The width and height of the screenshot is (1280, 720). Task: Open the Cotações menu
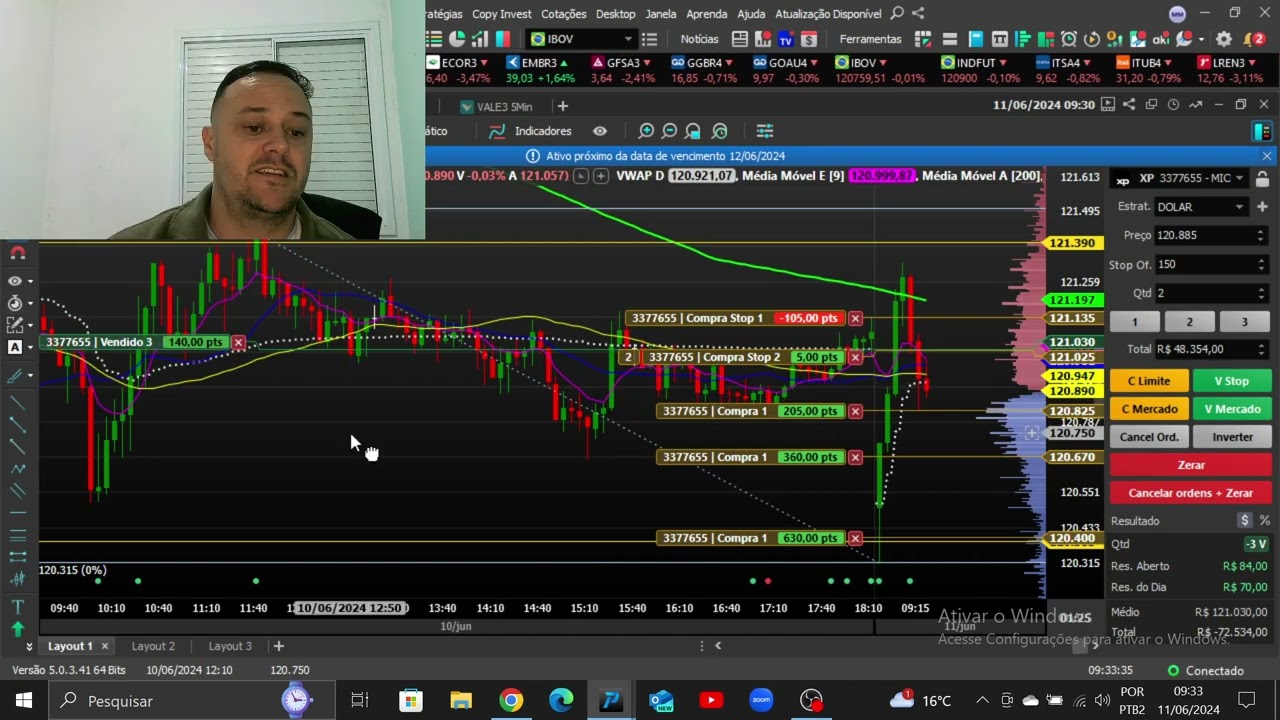click(x=564, y=14)
